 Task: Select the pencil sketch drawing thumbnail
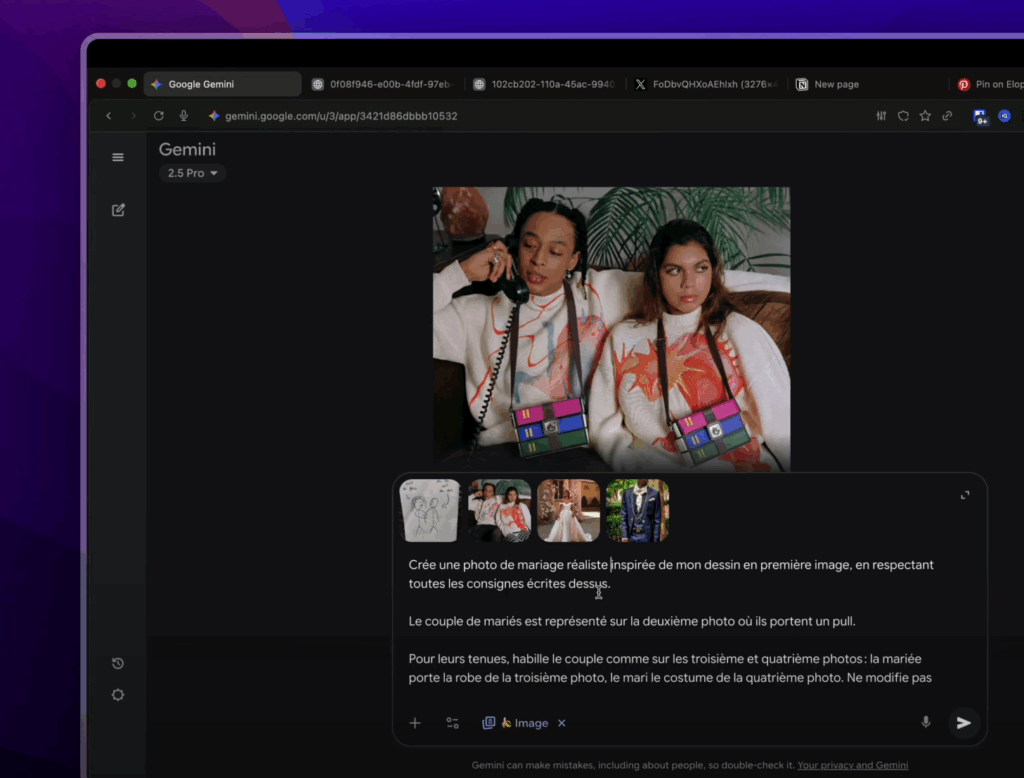click(430, 510)
